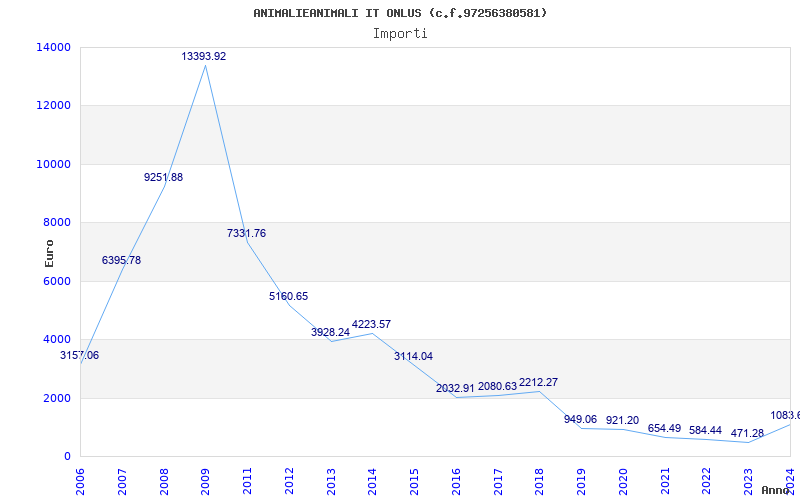Select the 2032.91 data label
Screen dimensions: 800x500
pos(455,388)
